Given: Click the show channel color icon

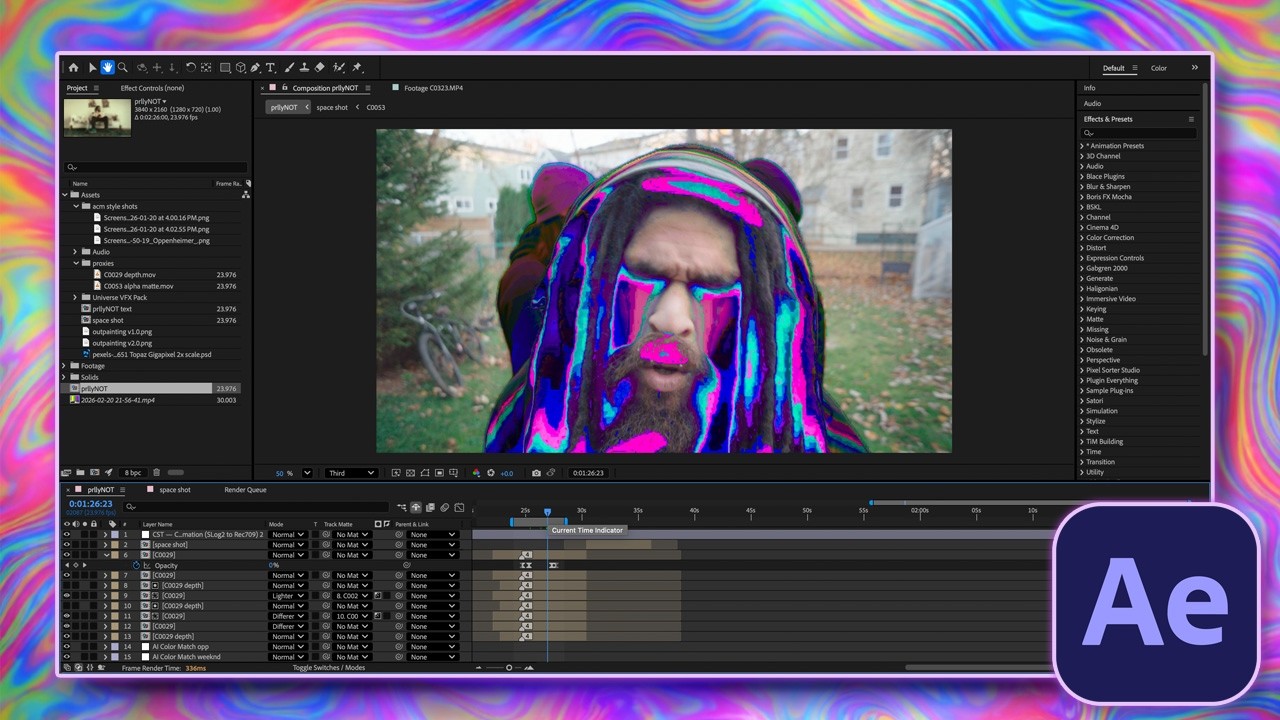Looking at the screenshot, I should 476,473.
